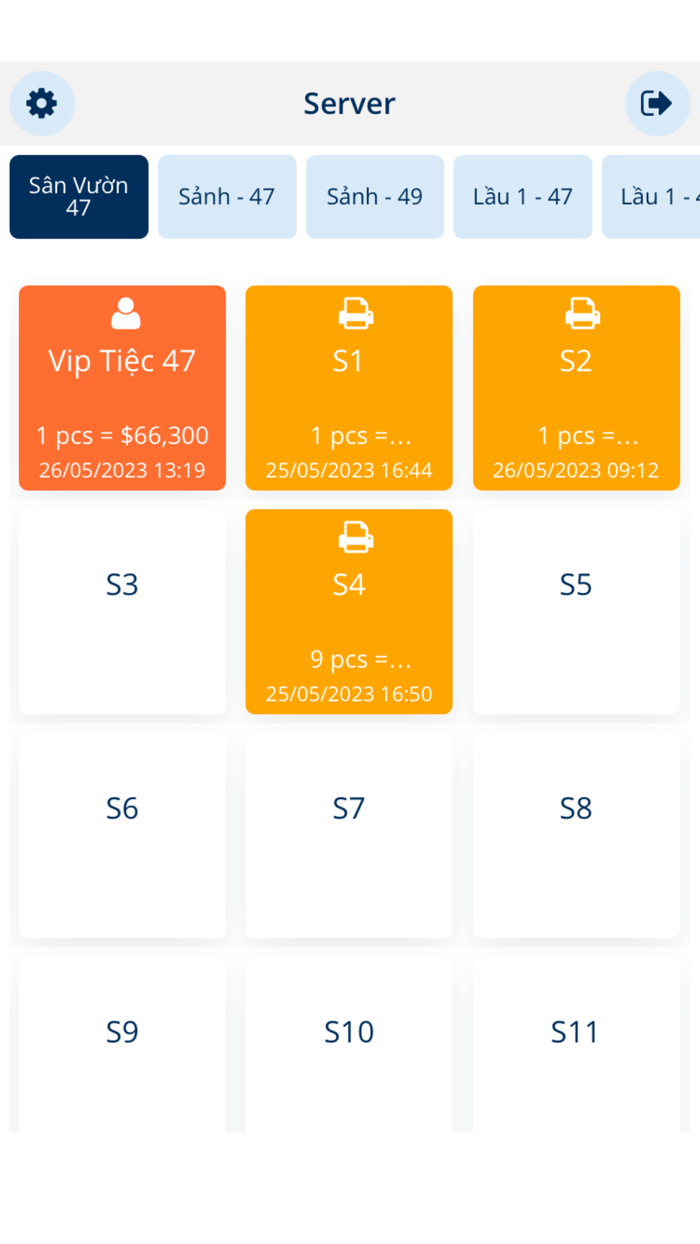
Task: Select the Sân Vườn 47 area tab
Action: click(x=79, y=196)
